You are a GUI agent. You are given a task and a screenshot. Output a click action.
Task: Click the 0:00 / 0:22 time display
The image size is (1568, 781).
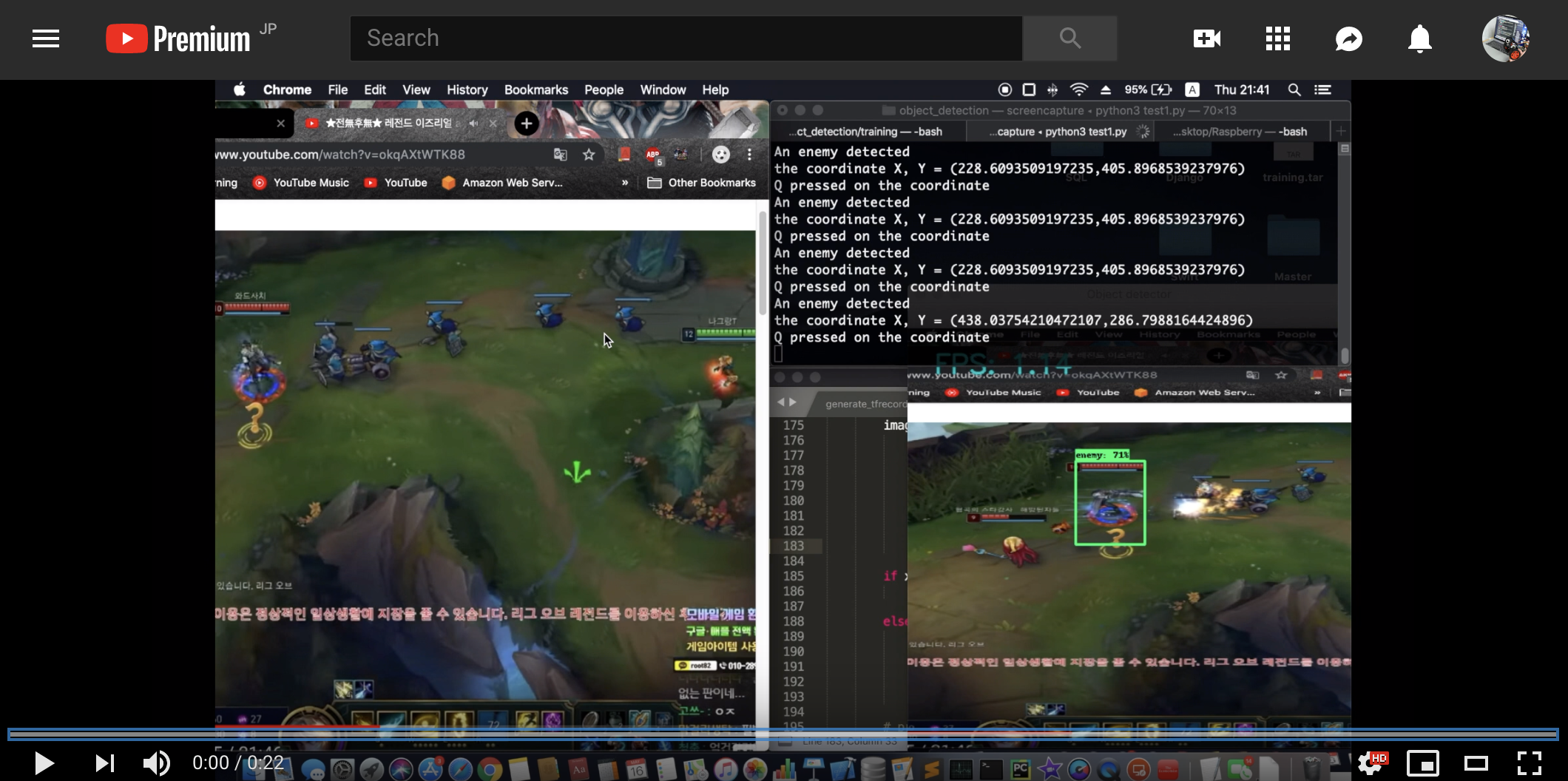[238, 763]
